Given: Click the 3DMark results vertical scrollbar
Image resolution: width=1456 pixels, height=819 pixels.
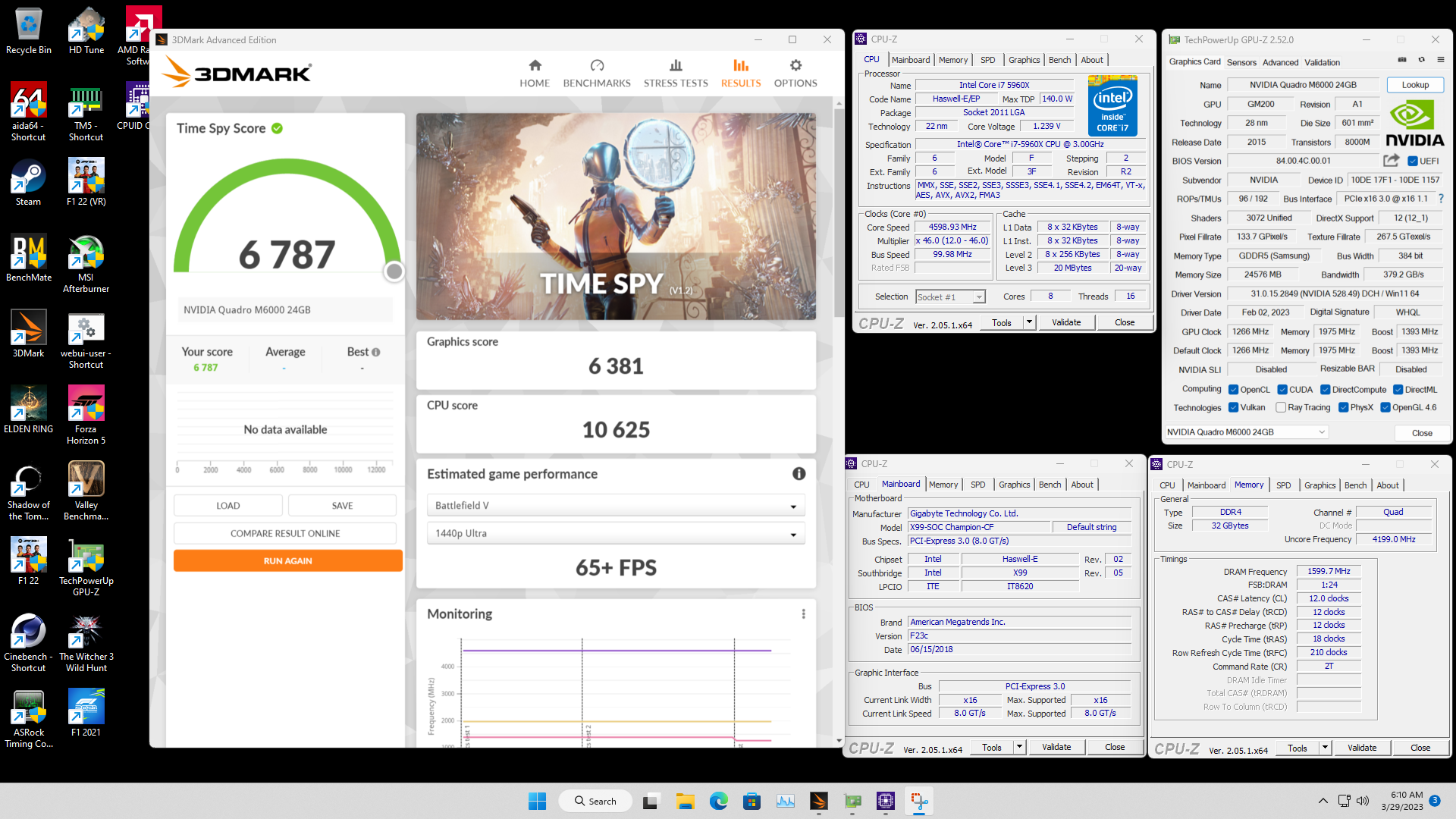Looking at the screenshot, I should pos(839,212).
